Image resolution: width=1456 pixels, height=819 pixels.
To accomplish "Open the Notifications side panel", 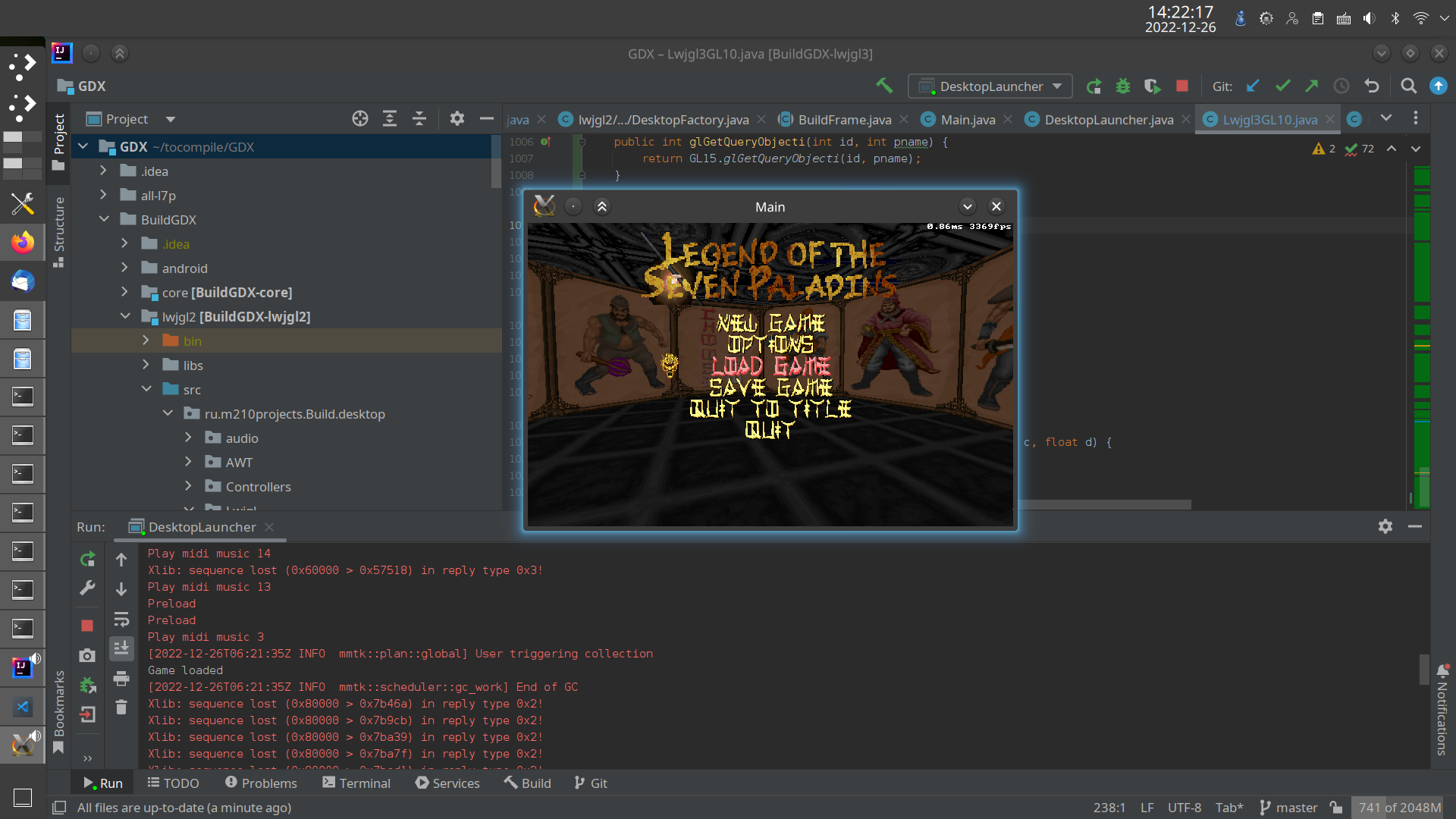I will click(1442, 711).
